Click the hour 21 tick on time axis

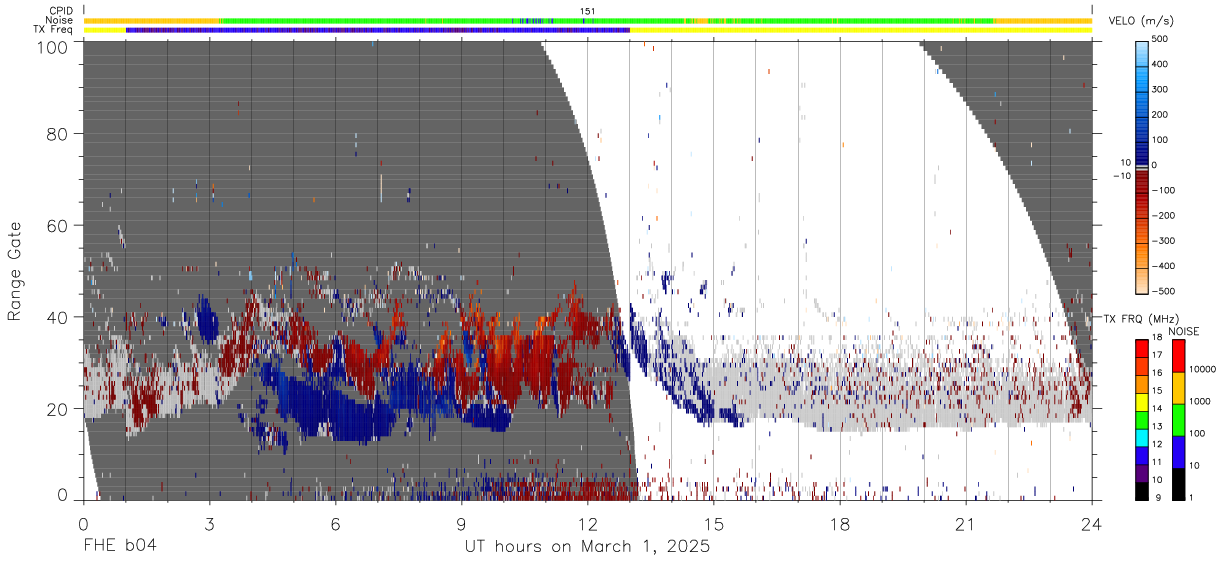click(966, 523)
